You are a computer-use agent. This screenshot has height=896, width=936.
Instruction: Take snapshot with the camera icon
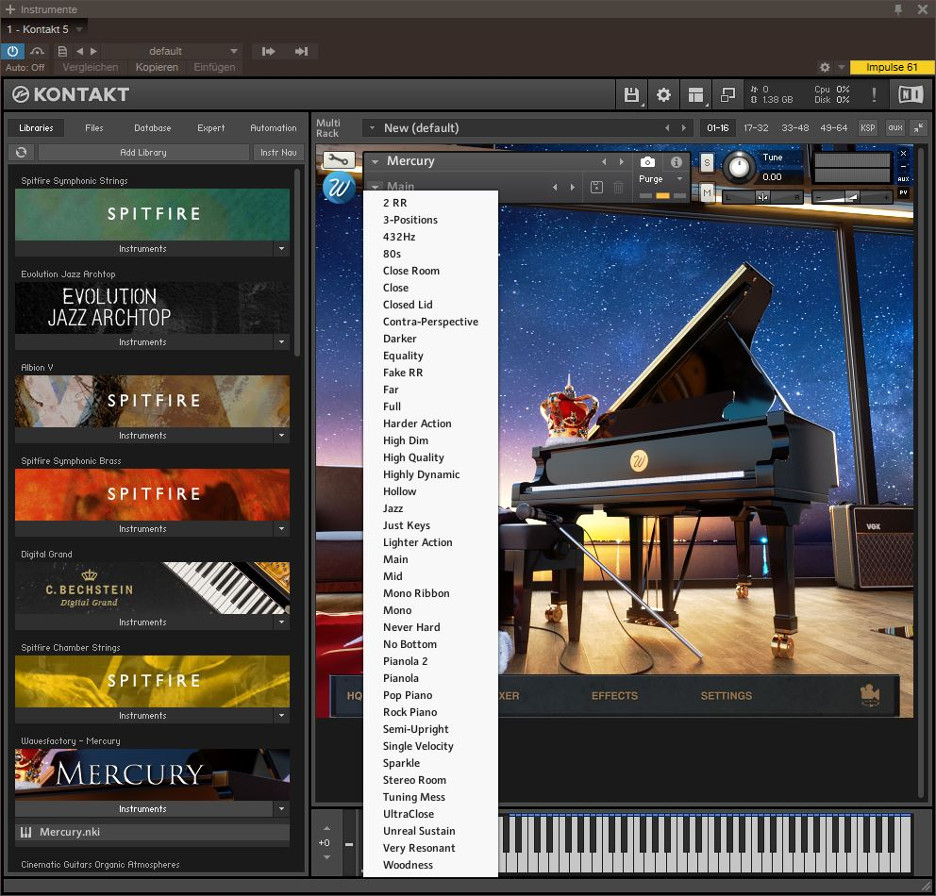coord(648,162)
